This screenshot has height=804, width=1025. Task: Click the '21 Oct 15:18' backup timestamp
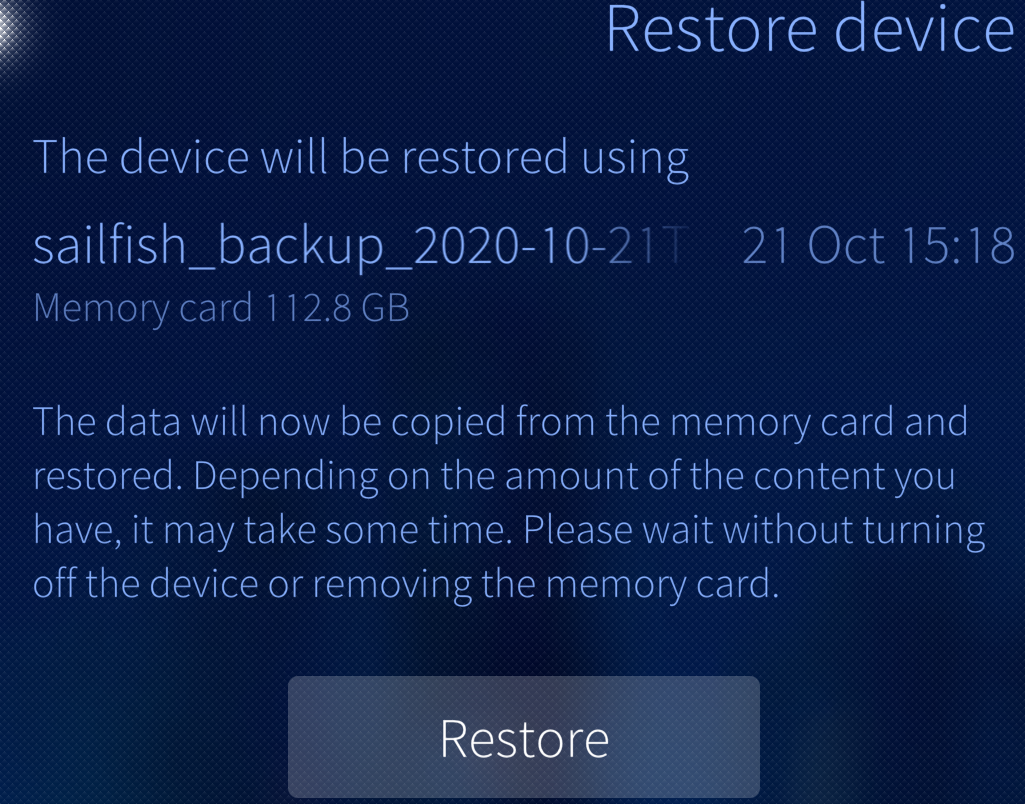(878, 247)
